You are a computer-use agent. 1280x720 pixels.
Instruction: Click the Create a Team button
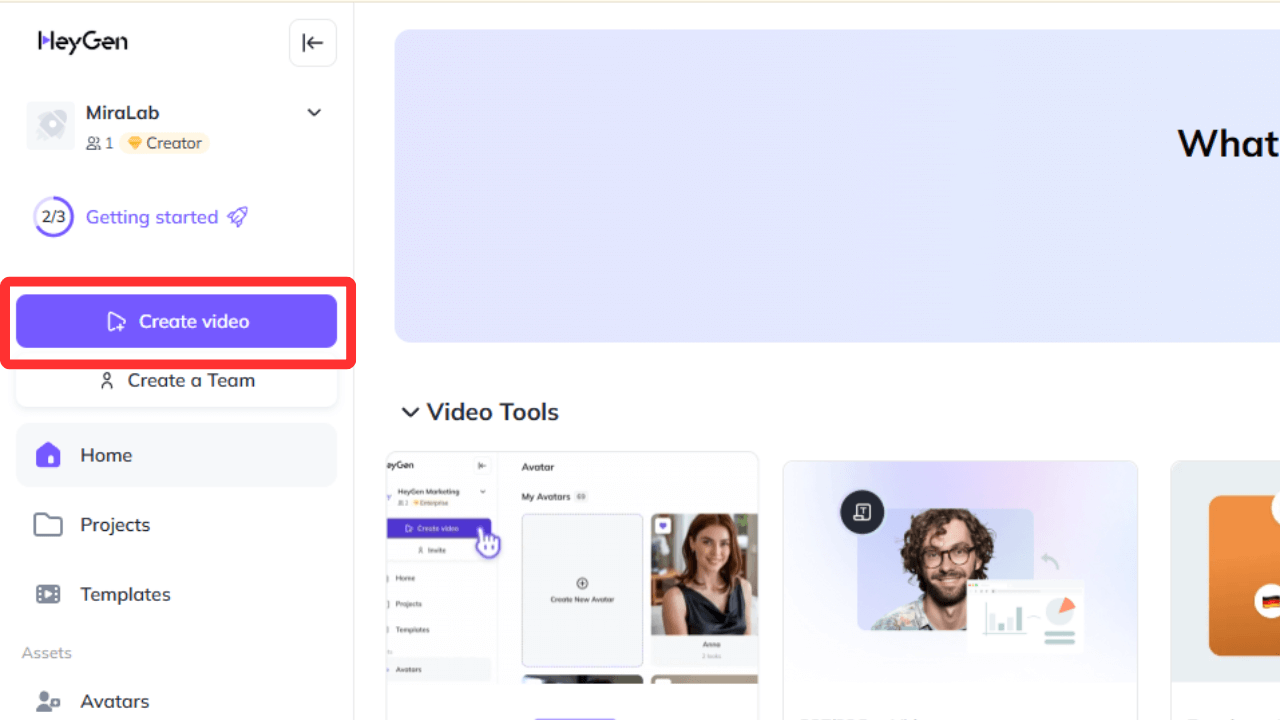(176, 380)
